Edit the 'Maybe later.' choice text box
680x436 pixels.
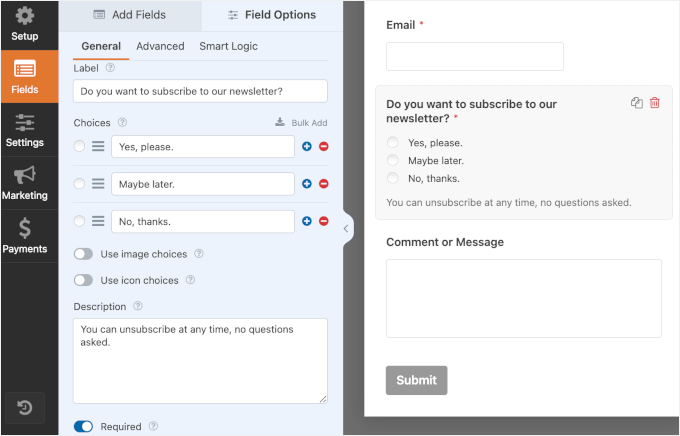(203, 184)
